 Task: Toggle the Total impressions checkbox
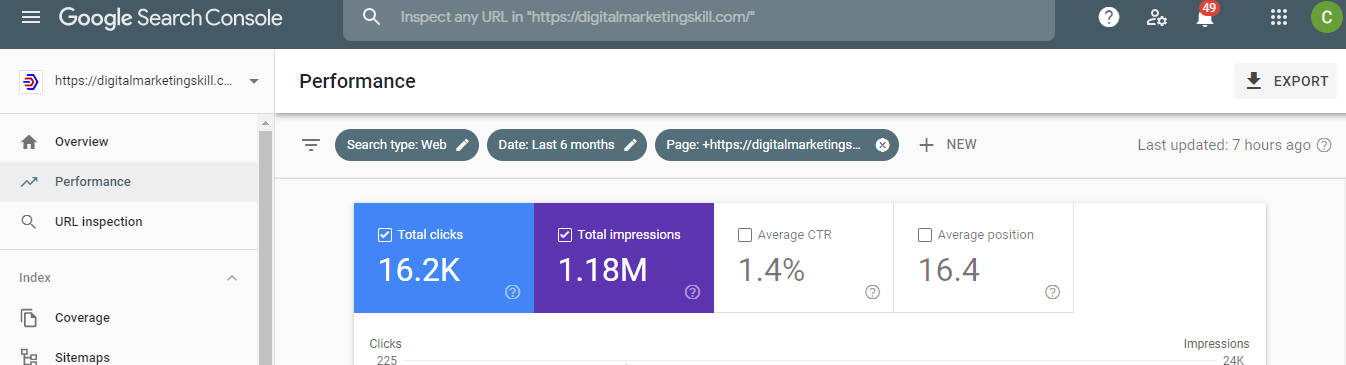click(x=565, y=235)
